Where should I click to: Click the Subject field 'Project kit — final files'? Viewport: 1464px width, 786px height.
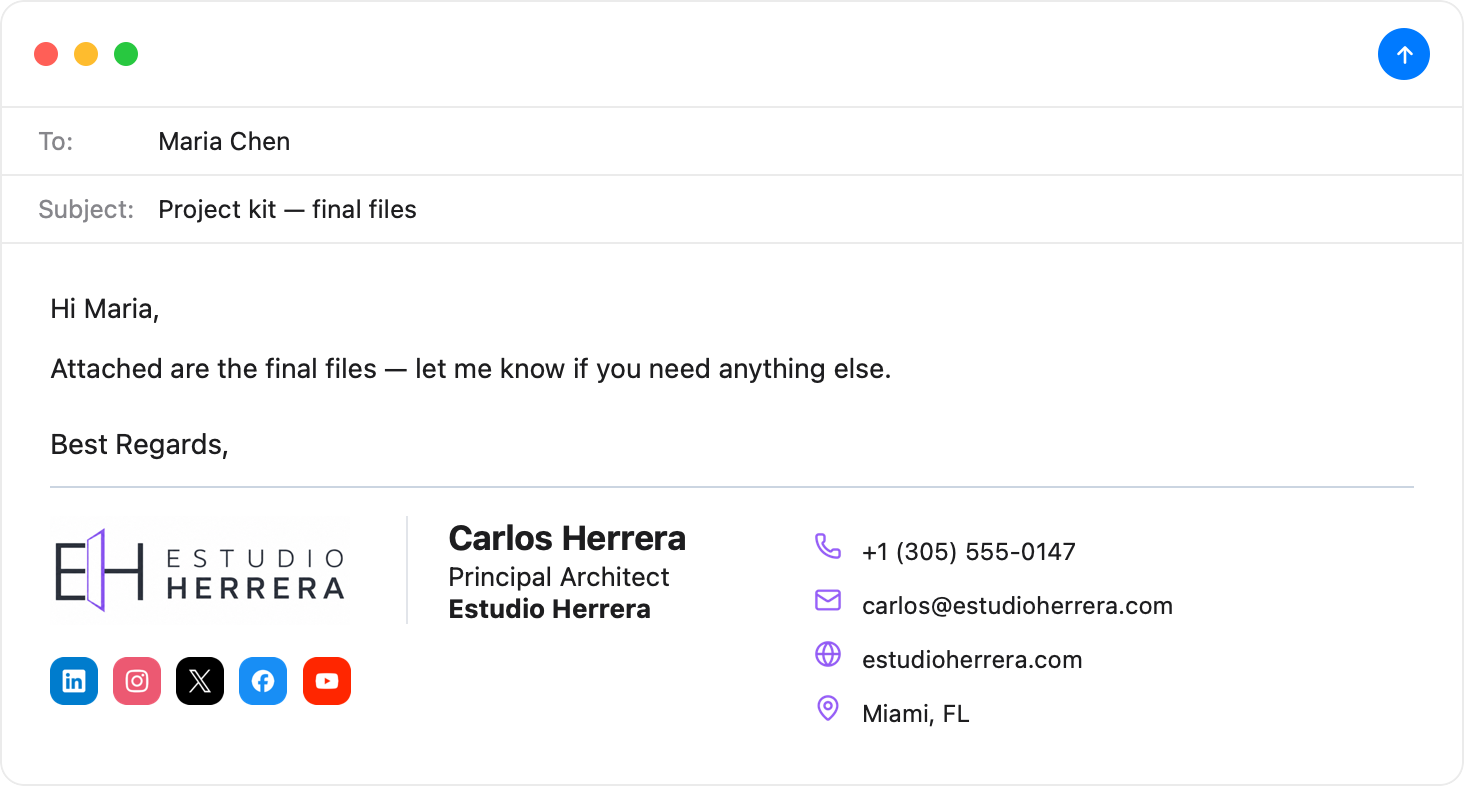coord(732,209)
